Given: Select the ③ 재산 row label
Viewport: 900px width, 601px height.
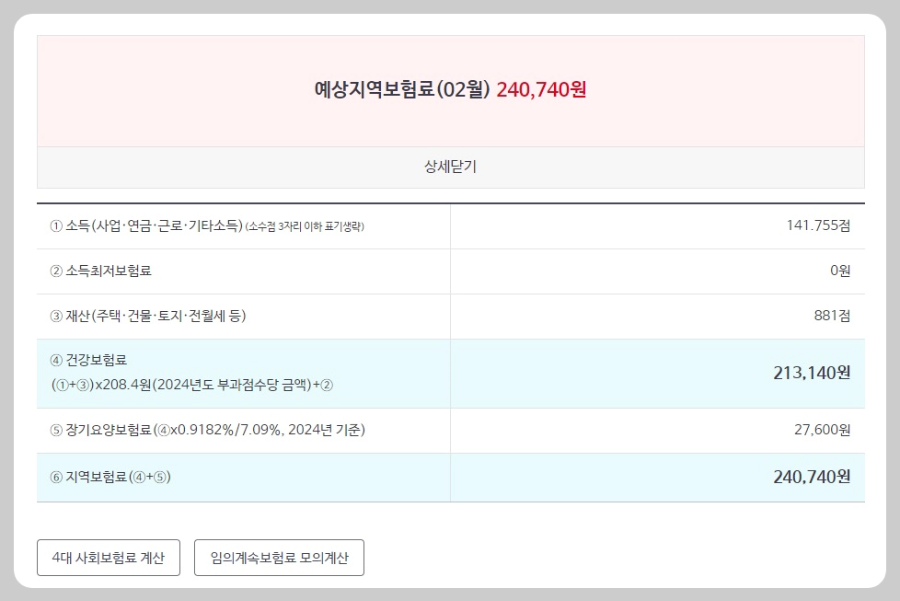Looking at the screenshot, I should (x=148, y=316).
